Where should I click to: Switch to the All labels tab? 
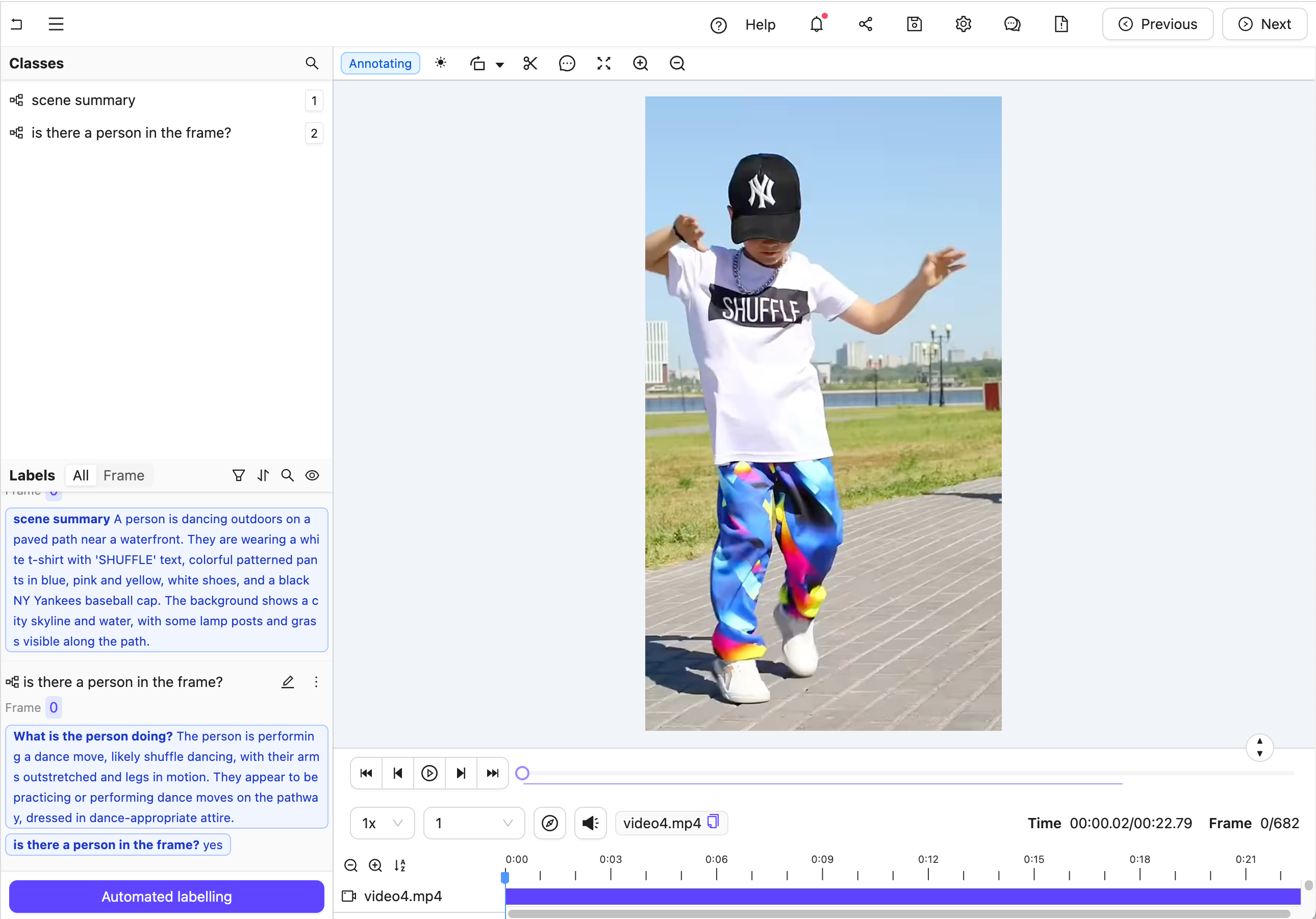pyautogui.click(x=81, y=475)
